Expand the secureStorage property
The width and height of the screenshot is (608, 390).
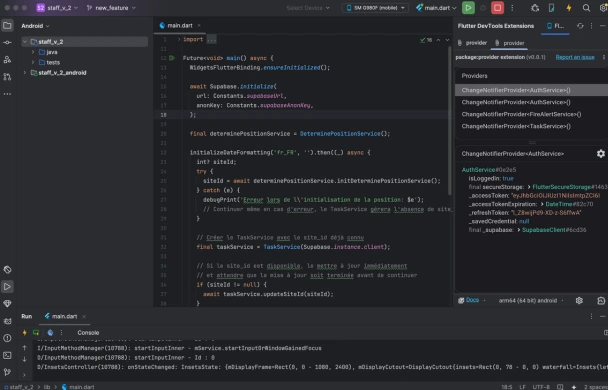click(529, 187)
